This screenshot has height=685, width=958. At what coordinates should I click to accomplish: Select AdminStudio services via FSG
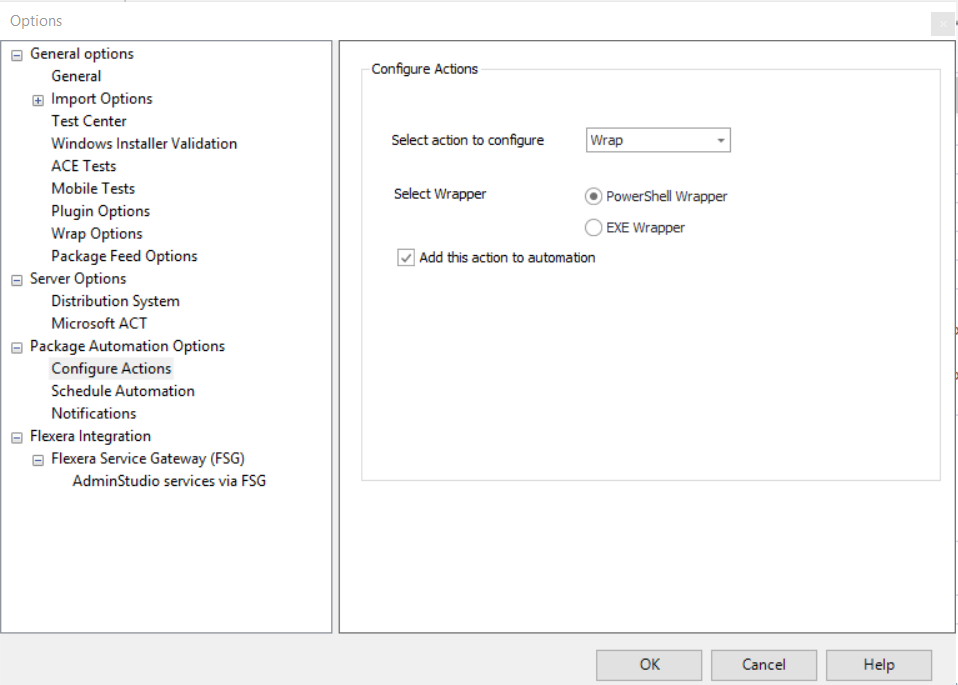point(169,481)
